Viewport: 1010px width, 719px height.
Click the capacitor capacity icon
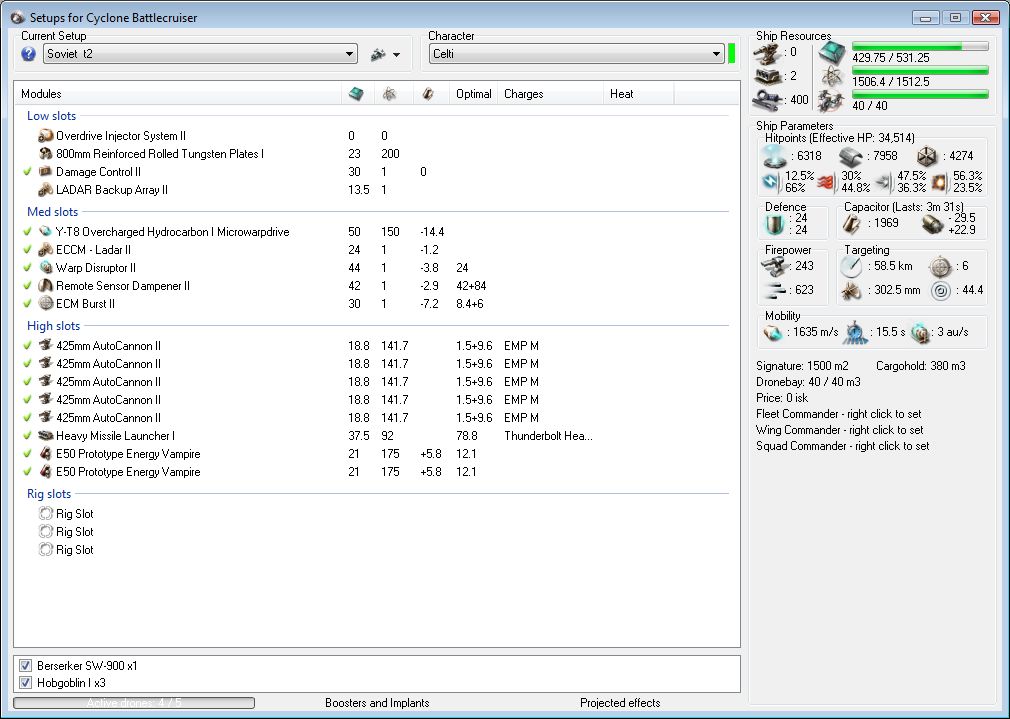tap(851, 224)
